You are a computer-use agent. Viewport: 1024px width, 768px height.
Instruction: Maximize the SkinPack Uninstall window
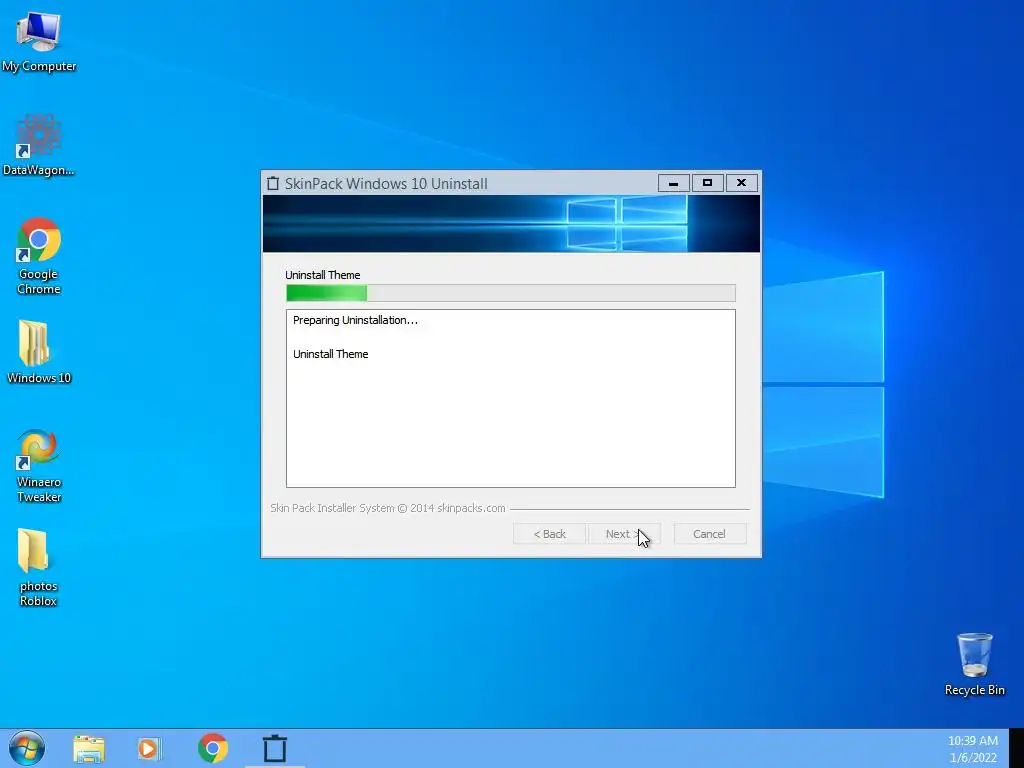pos(707,183)
